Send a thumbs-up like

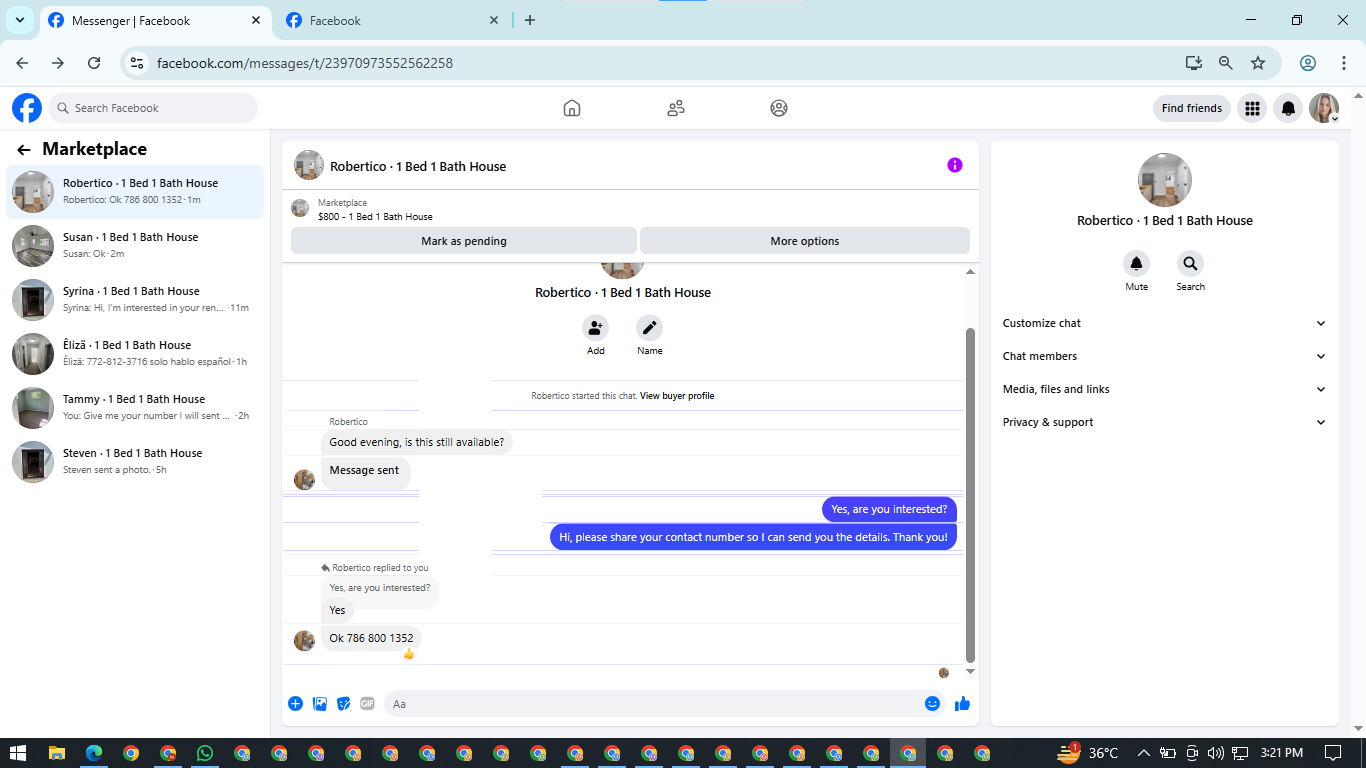pos(962,704)
